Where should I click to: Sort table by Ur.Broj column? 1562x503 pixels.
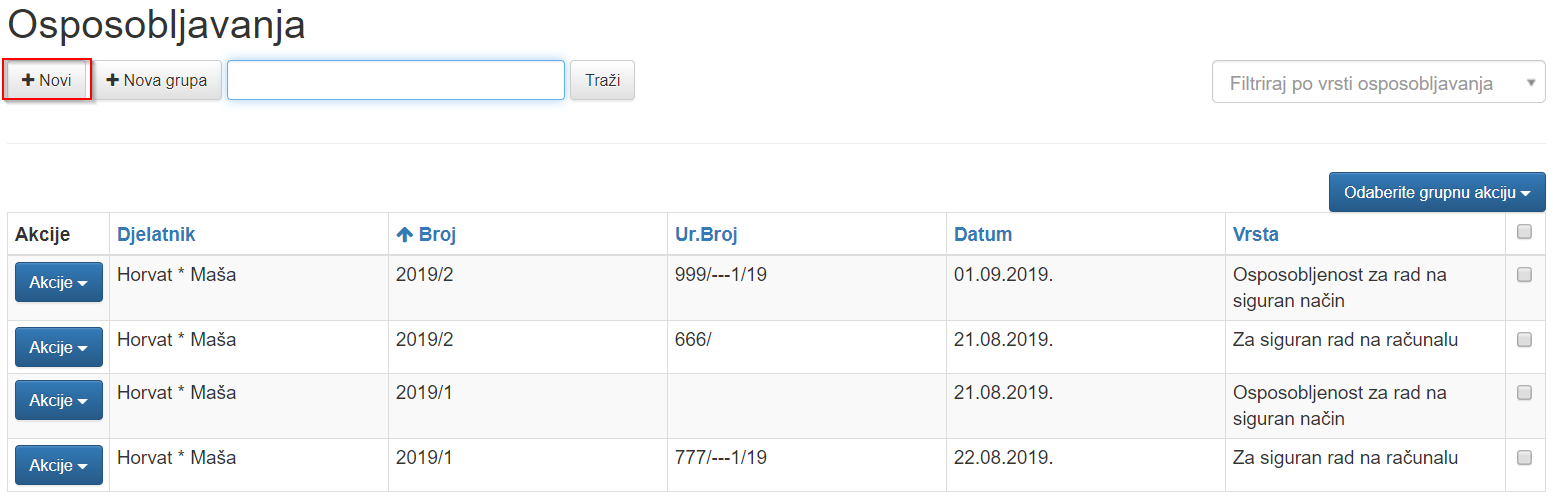(706, 235)
